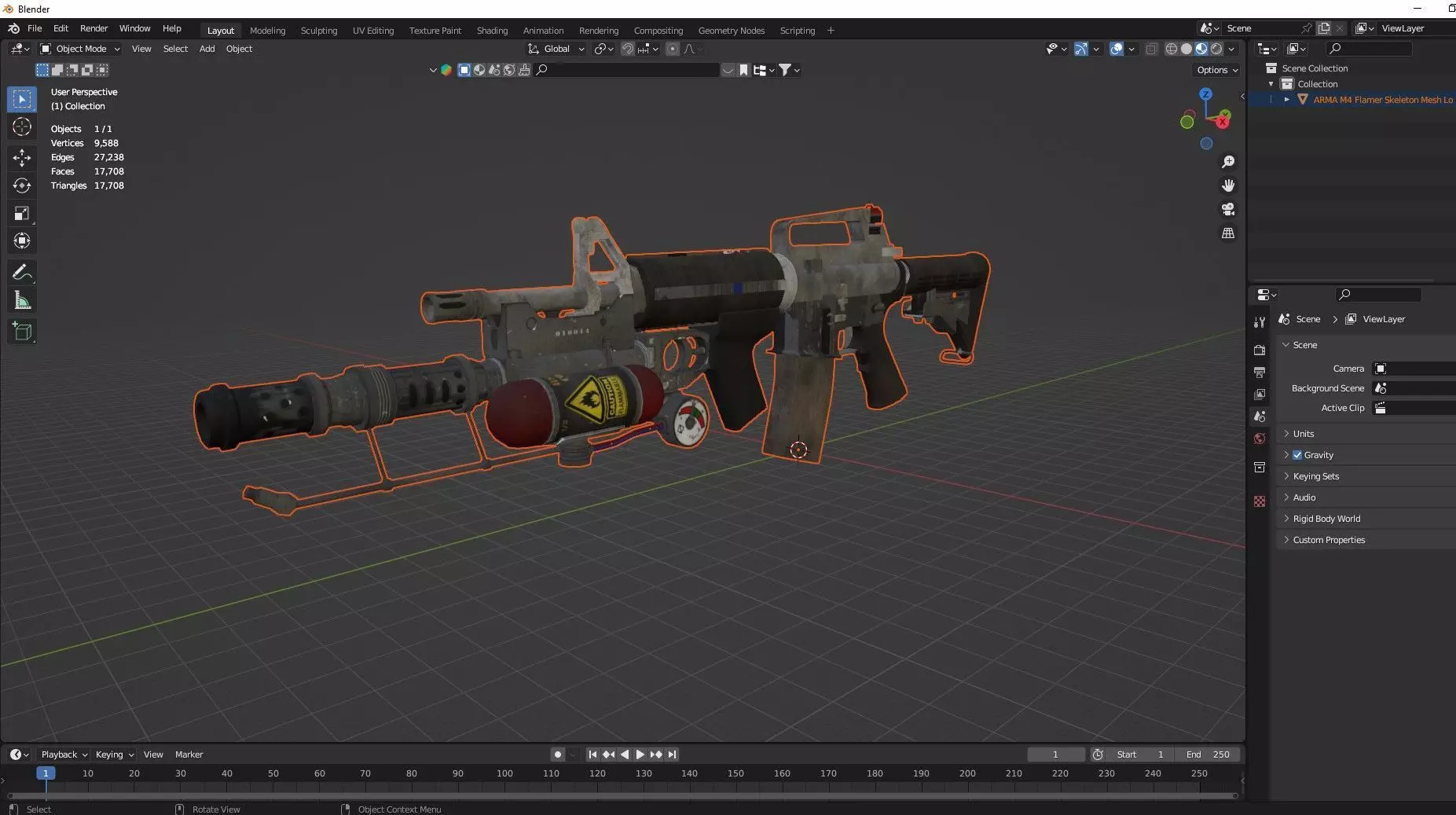Open the Output properties tab
This screenshot has width=1456, height=815.
(1260, 372)
